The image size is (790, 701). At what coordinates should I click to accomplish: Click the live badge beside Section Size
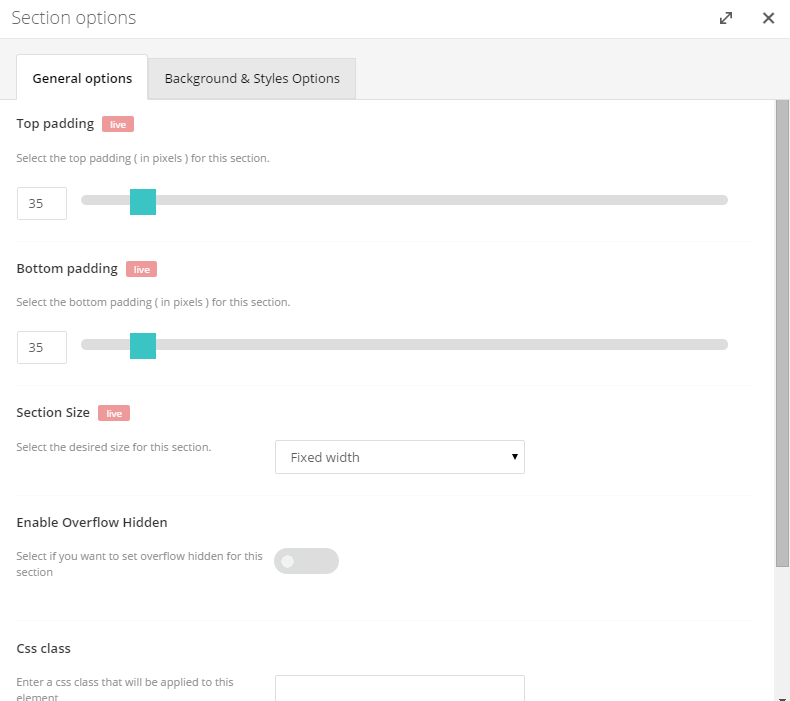114,413
